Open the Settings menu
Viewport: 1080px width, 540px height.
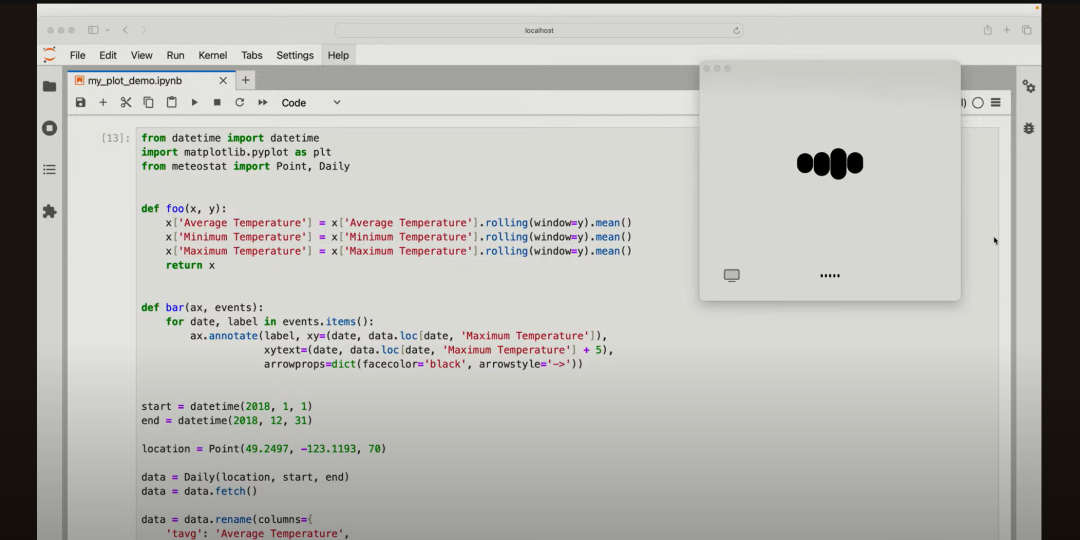coord(295,55)
